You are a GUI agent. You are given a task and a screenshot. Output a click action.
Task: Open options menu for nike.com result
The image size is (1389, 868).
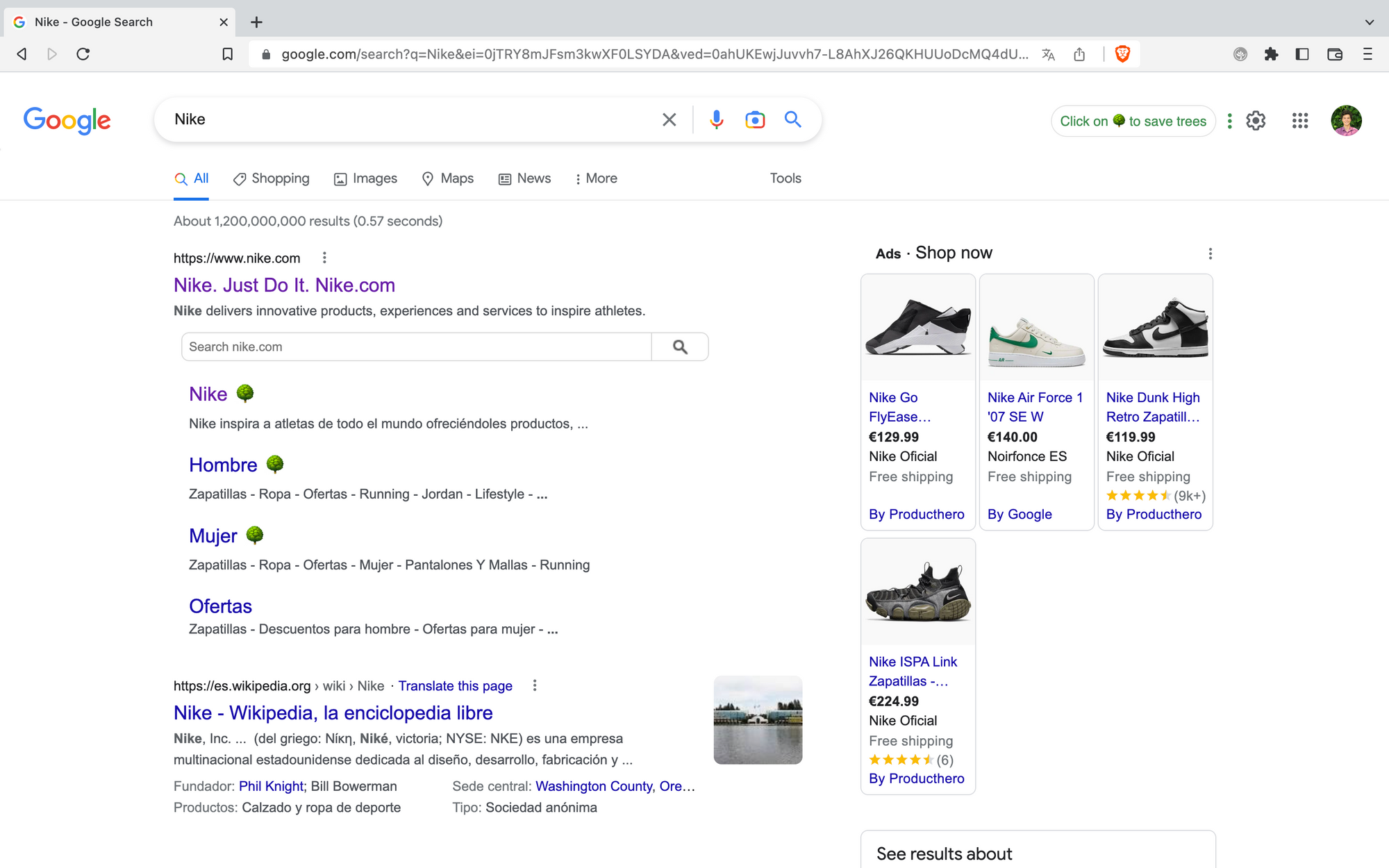[x=324, y=258]
